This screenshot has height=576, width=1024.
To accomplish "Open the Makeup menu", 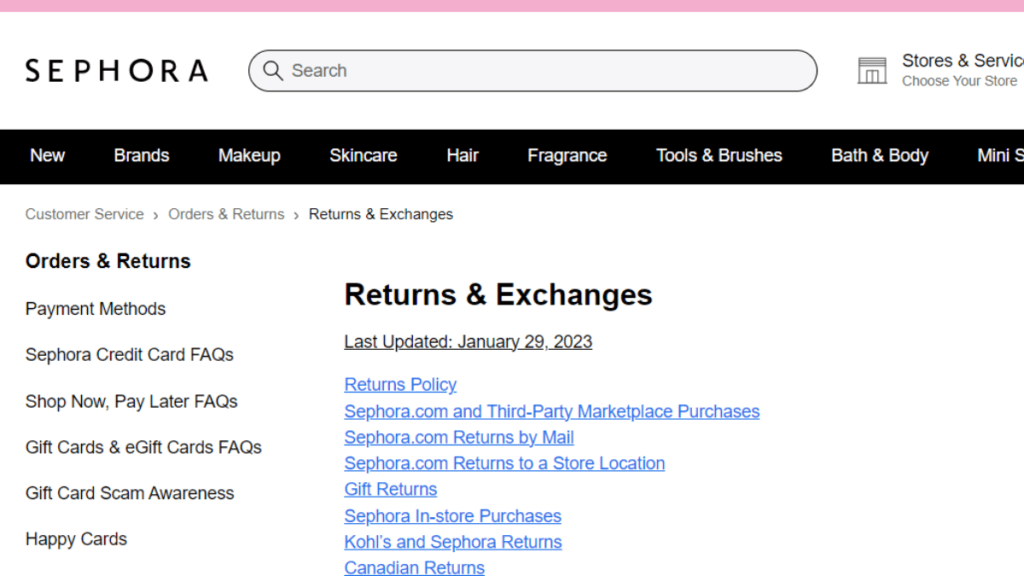I will [249, 156].
